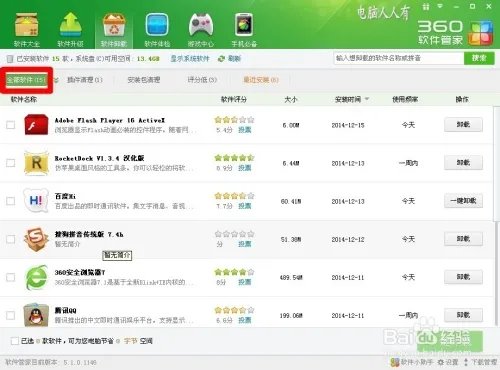This screenshot has height=370, width=500.
Task: Uninstall 搜狗拼音传统版 with 卸载
Action: (x=463, y=239)
